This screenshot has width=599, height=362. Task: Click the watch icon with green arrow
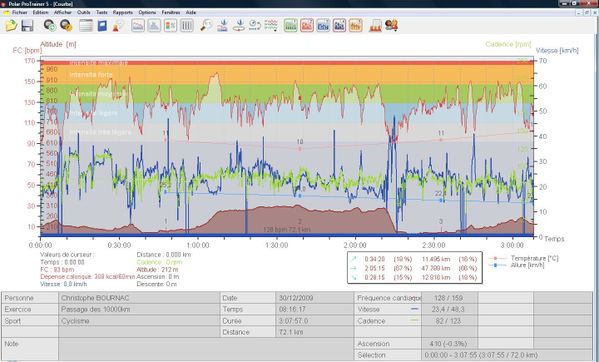(x=50, y=26)
